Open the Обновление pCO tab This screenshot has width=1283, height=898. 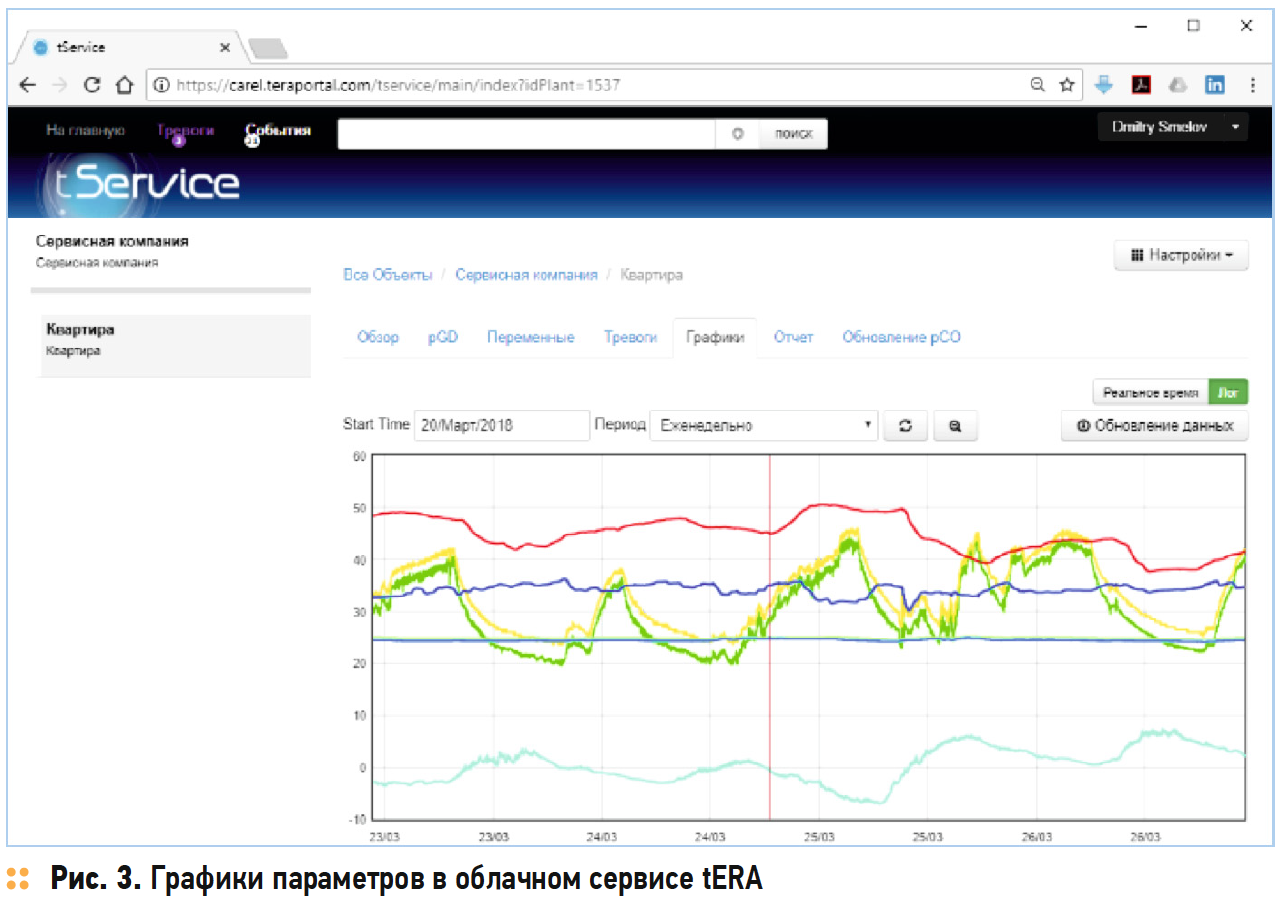[901, 338]
